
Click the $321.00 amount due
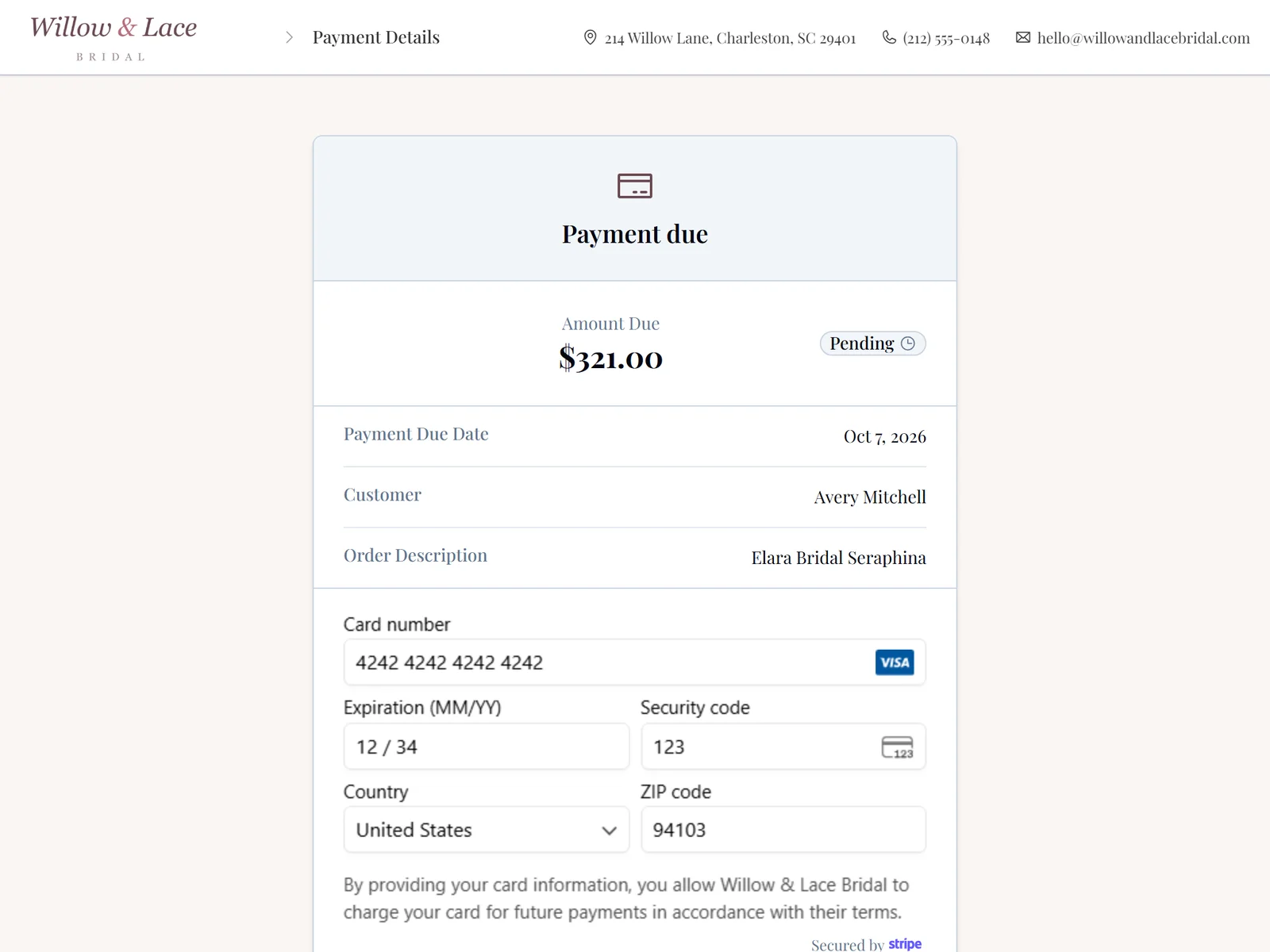coord(611,359)
